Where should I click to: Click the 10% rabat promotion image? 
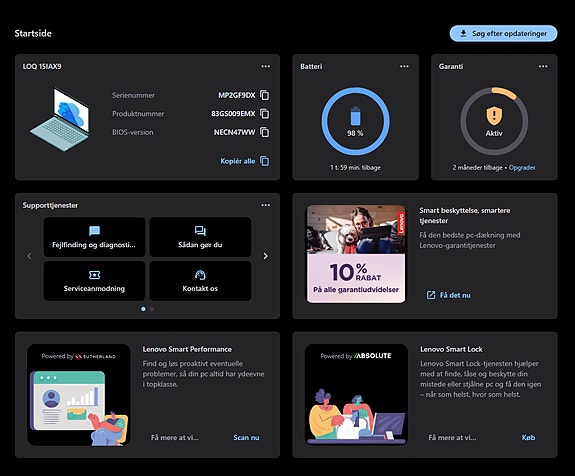tap(356, 254)
